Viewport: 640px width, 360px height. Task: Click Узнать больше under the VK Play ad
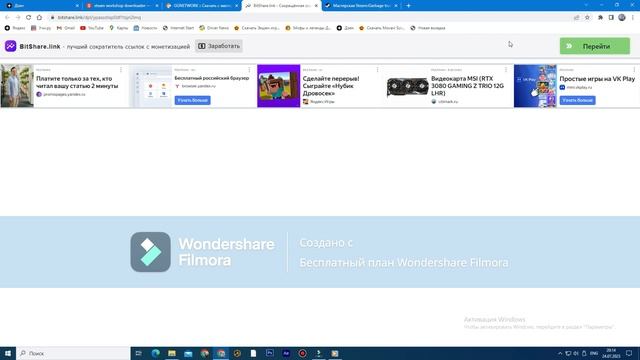(x=577, y=100)
